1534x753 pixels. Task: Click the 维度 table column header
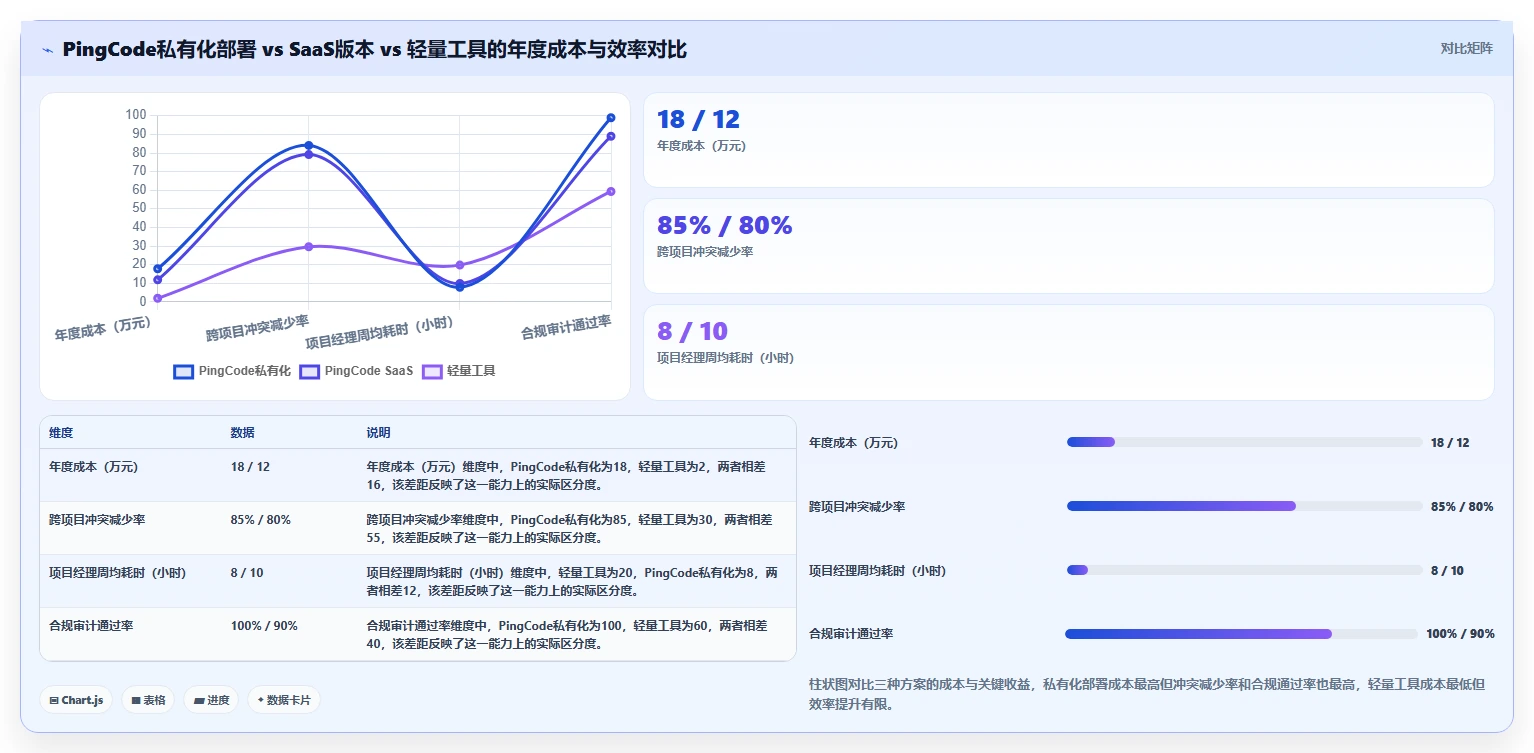[x=61, y=433]
